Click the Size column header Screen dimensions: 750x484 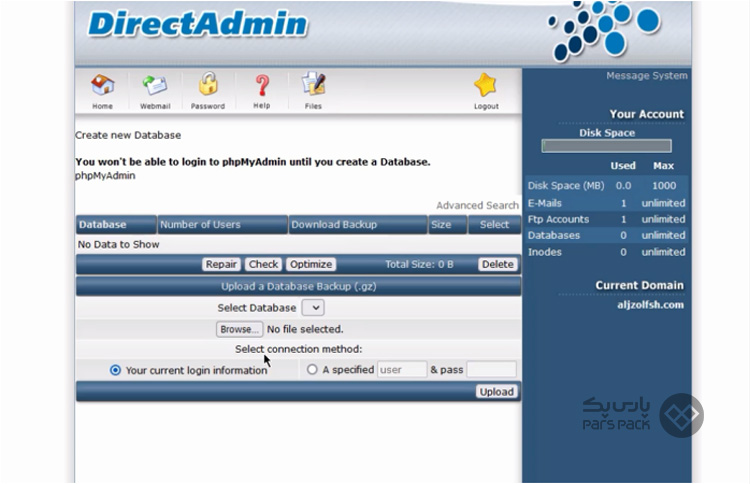coord(447,225)
